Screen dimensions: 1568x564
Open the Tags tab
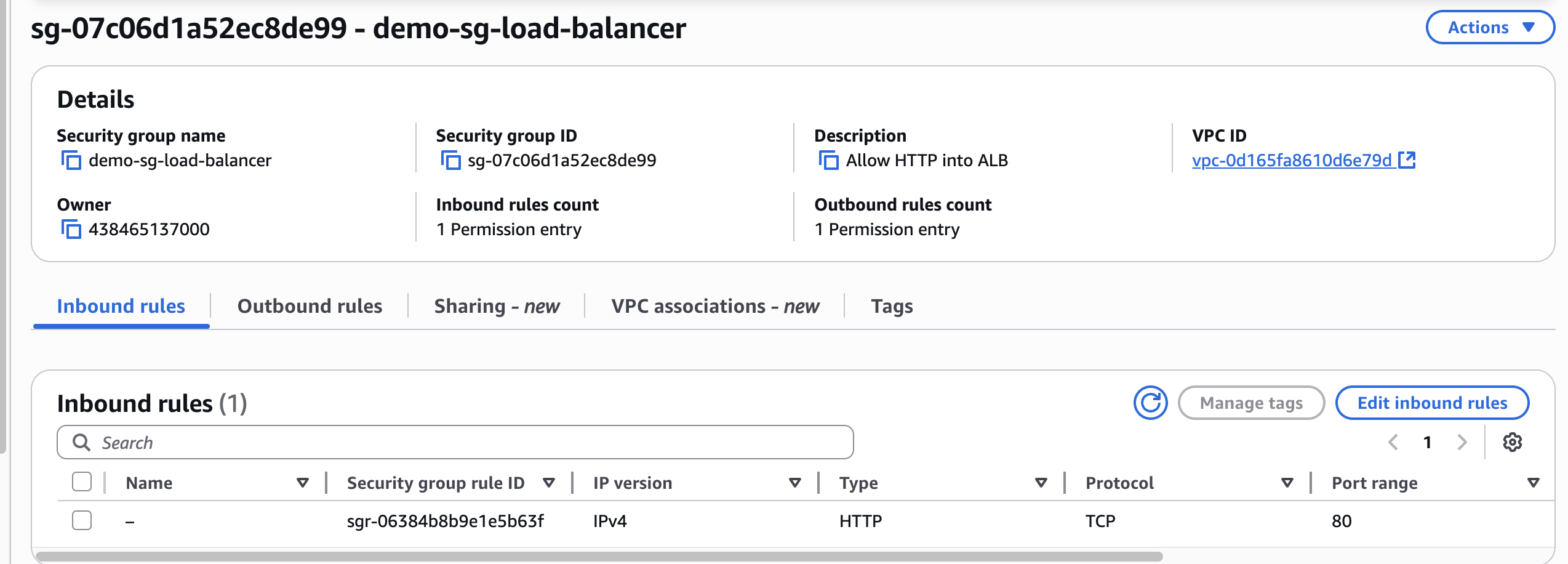892,306
